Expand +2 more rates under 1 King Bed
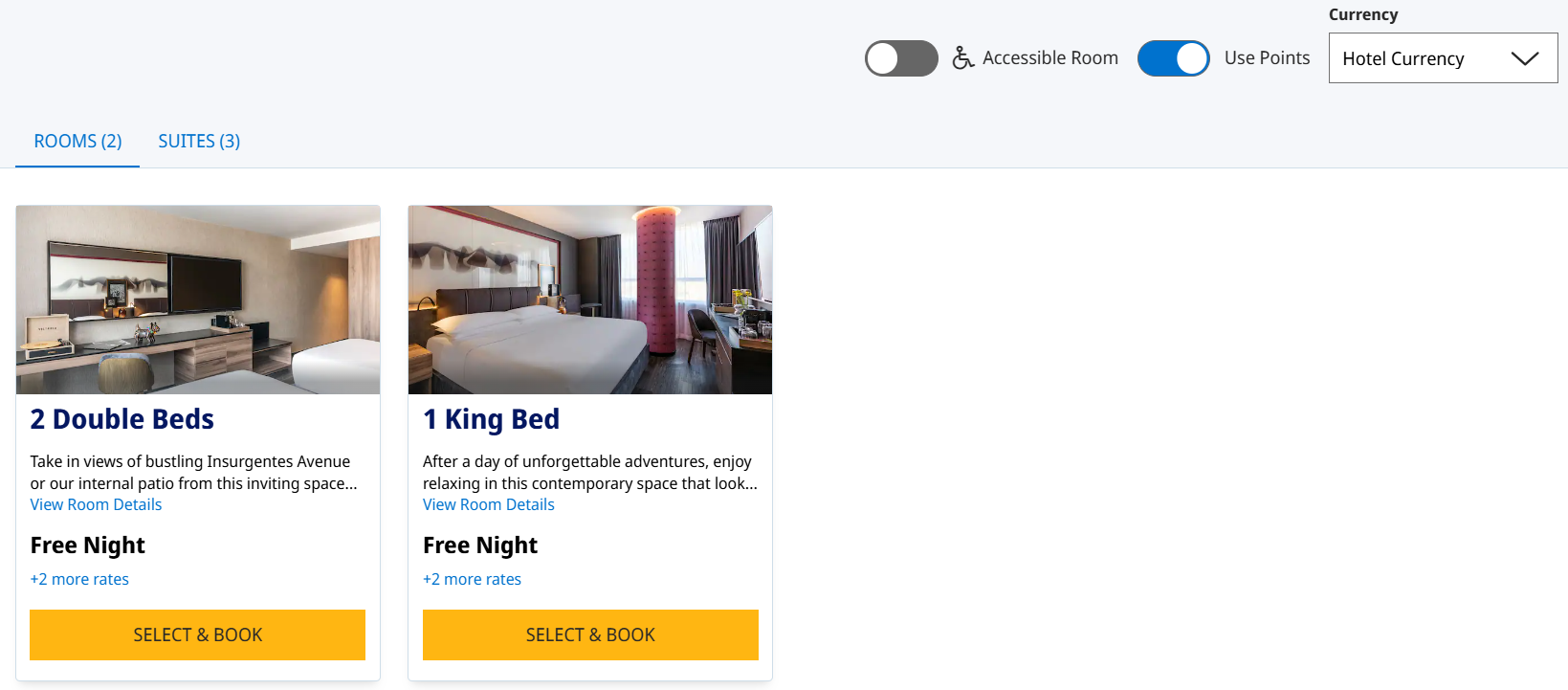1568x690 pixels. (x=472, y=578)
